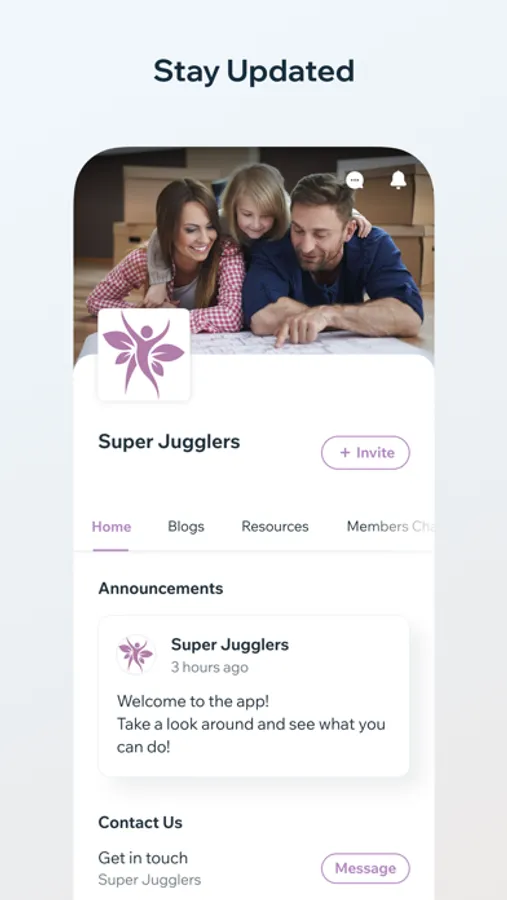The width and height of the screenshot is (507, 900).
Task: Click the Get in touch contact row
Action: point(253,868)
